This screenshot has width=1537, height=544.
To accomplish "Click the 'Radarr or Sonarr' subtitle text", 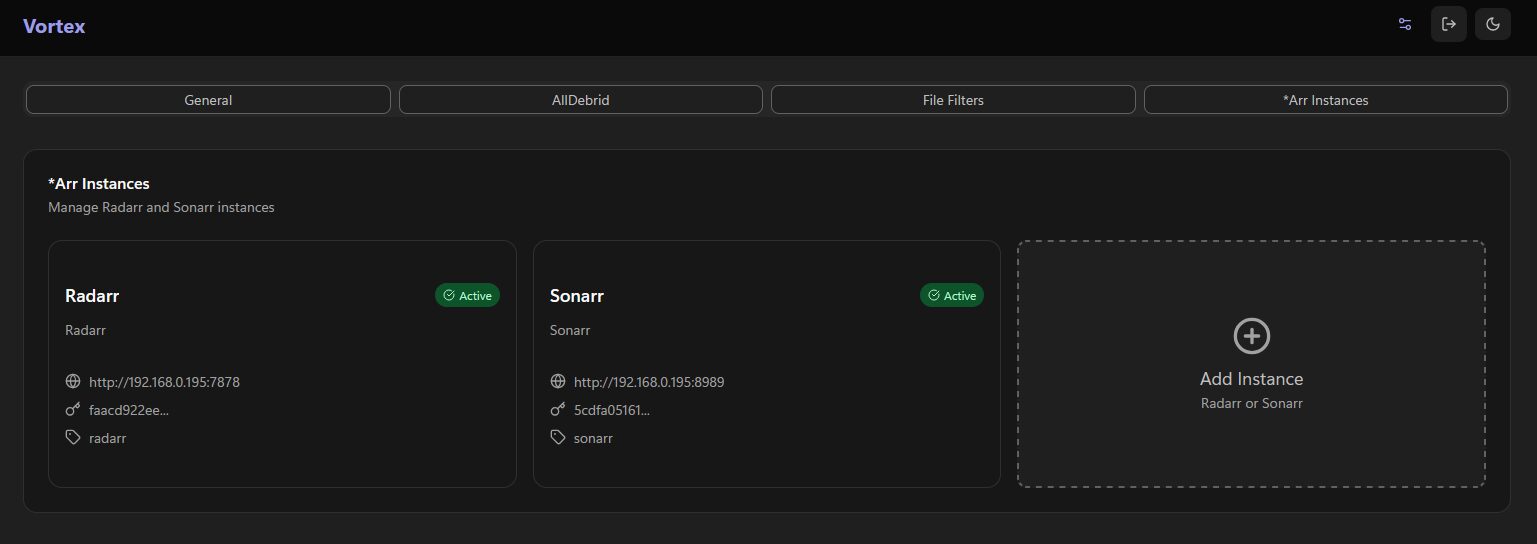I will pyautogui.click(x=1252, y=404).
